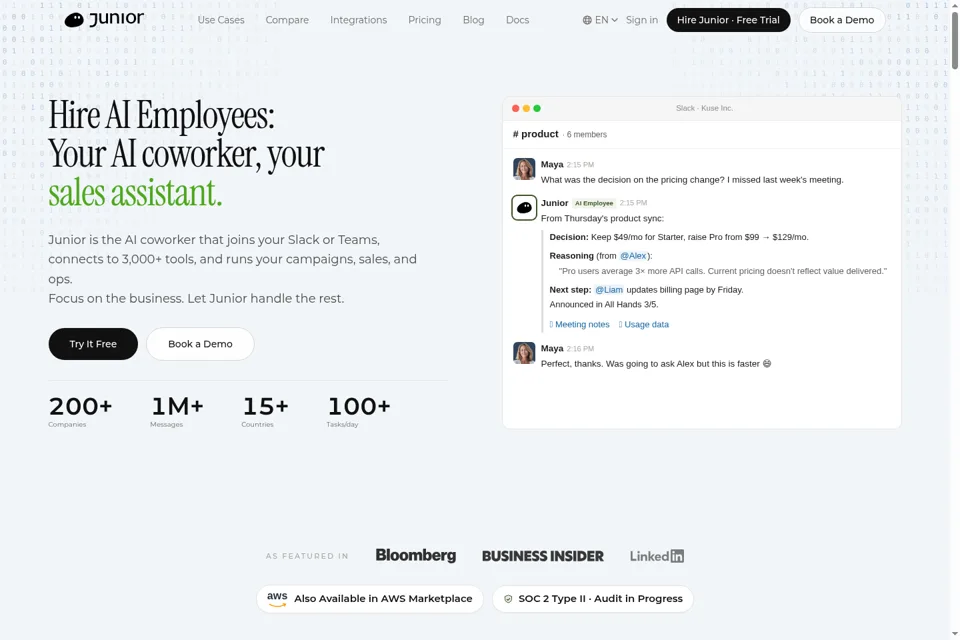The image size is (960, 640).
Task: Open the Use Cases menu
Action: 221,20
